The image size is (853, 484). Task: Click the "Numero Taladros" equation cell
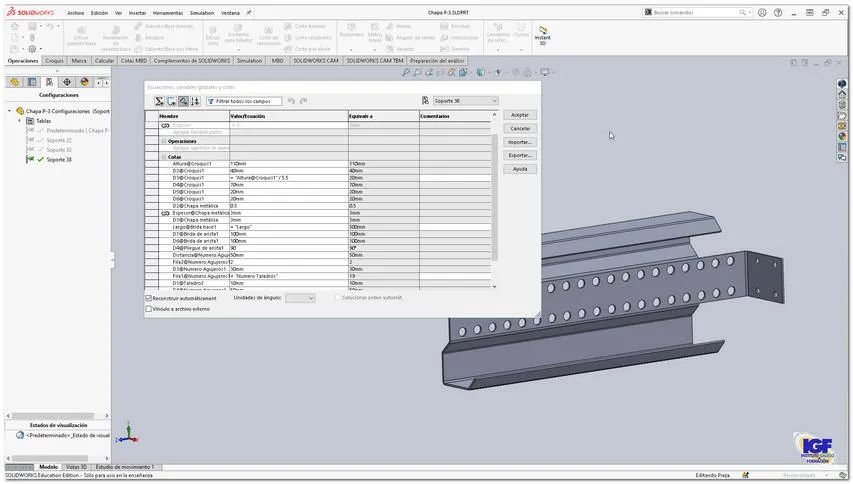pyautogui.click(x=289, y=276)
